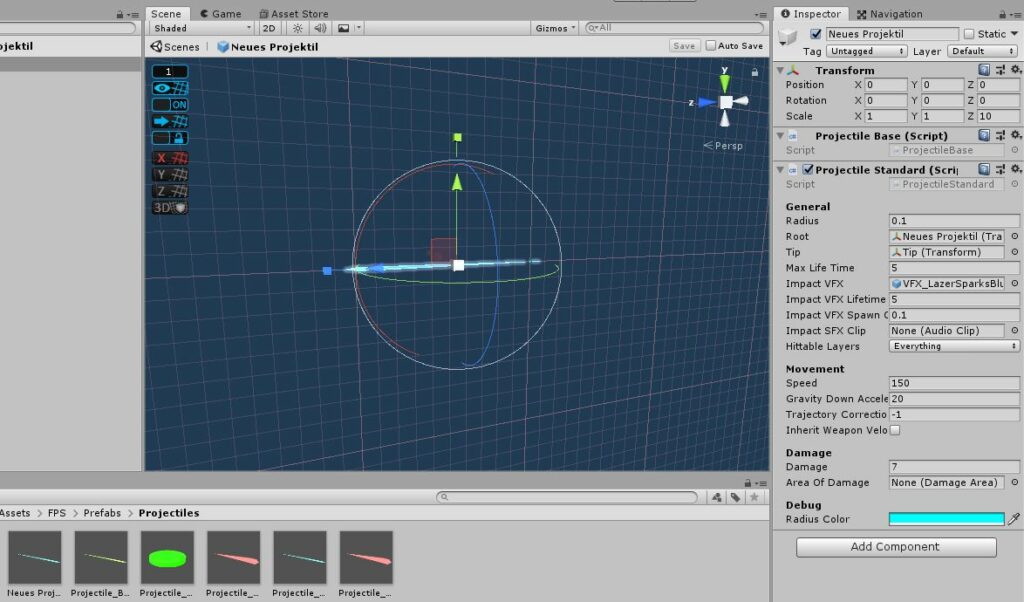
Task: Click the search by label tag icon
Action: pyautogui.click(x=734, y=497)
